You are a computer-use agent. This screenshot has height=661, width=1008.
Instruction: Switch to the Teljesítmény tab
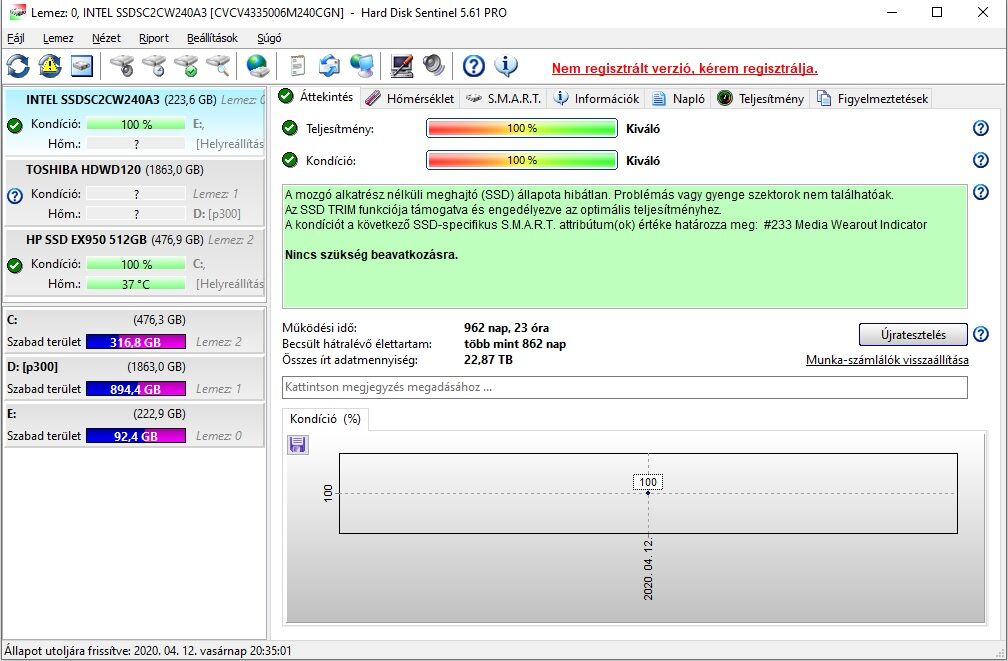pos(761,98)
